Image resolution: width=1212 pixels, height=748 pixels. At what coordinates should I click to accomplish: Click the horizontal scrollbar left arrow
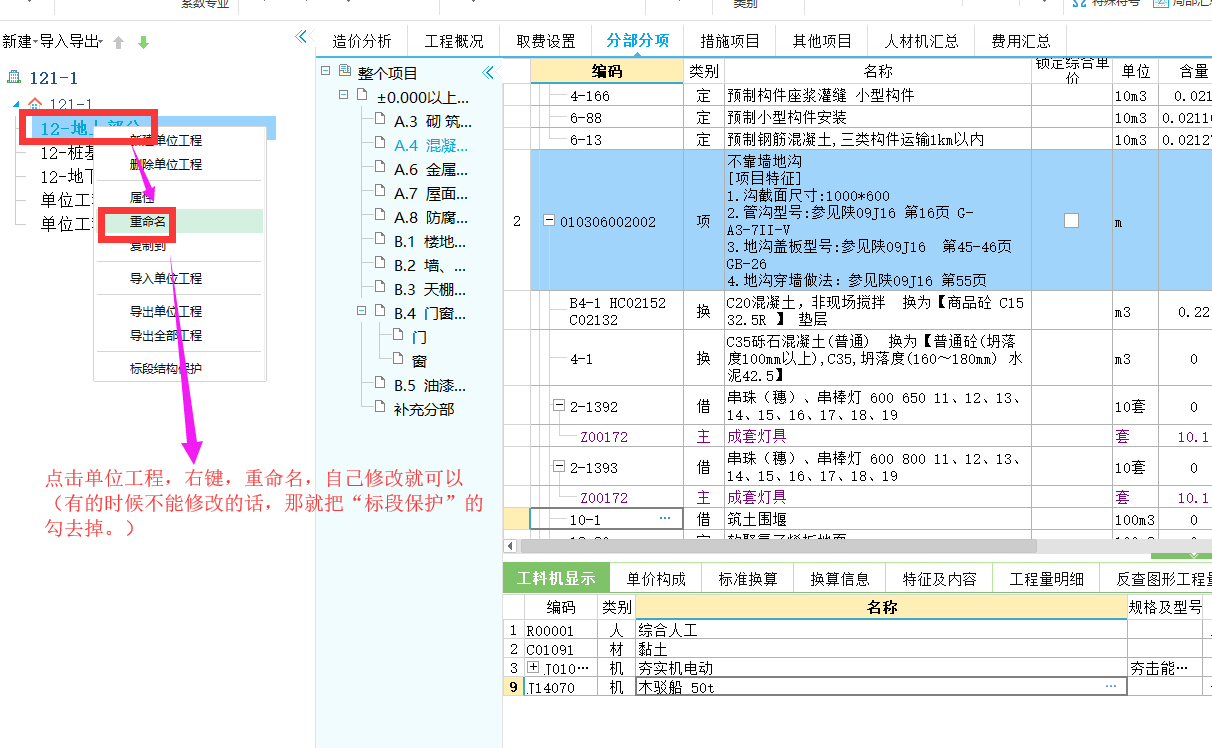510,545
